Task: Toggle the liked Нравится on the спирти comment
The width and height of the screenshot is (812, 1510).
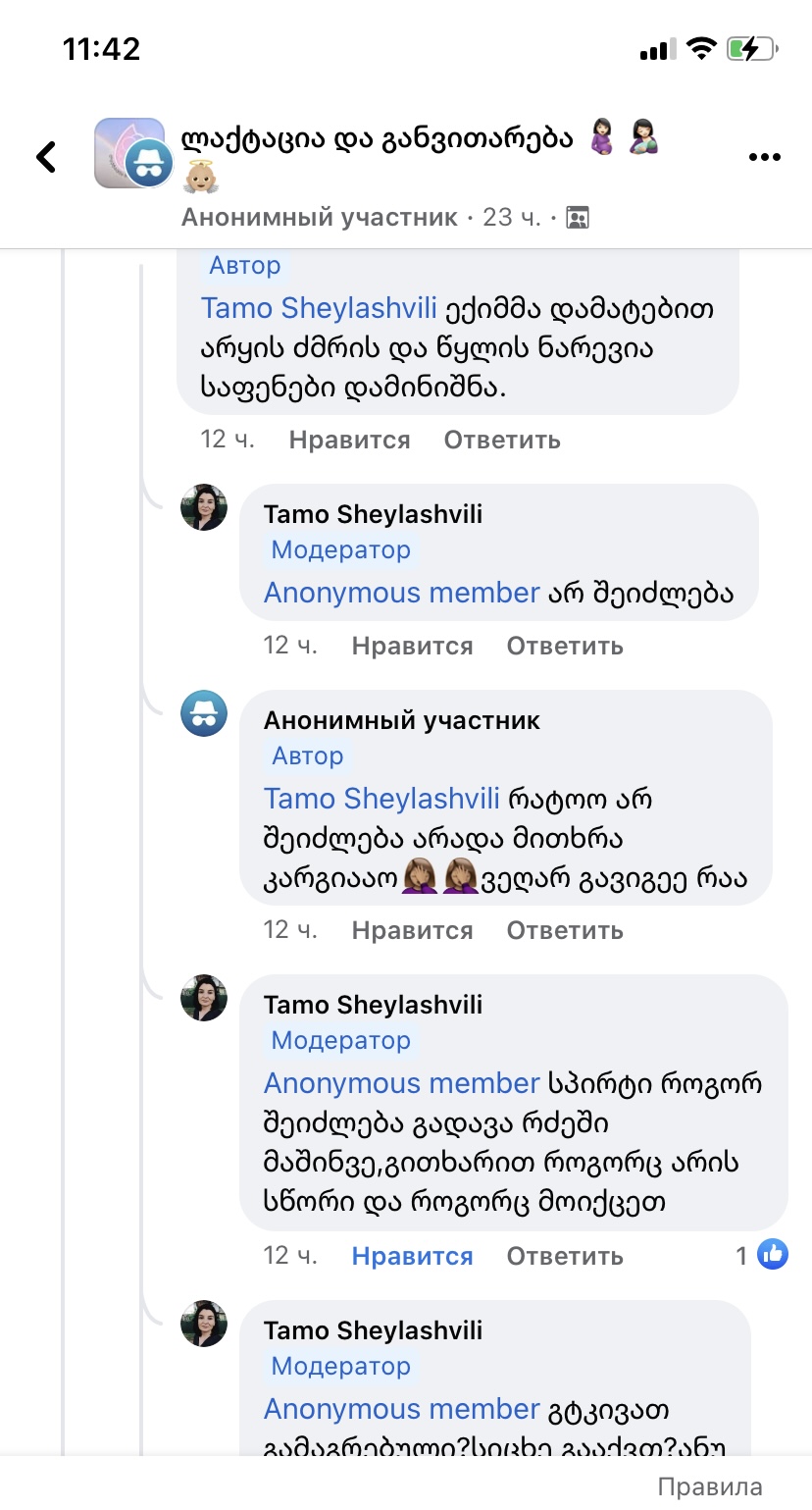Action: (412, 1256)
